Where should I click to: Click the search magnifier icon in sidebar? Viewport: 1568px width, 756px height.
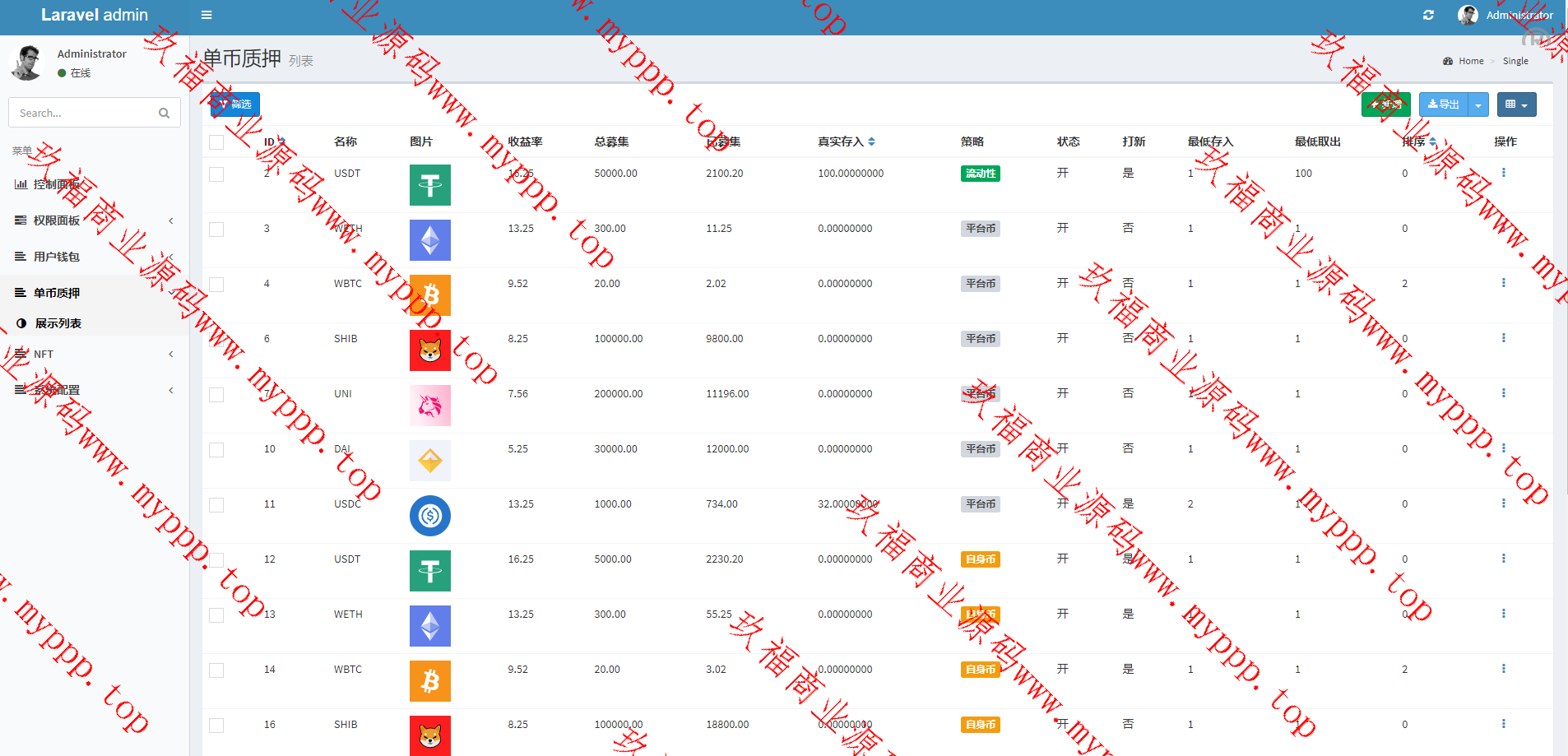pyautogui.click(x=164, y=113)
